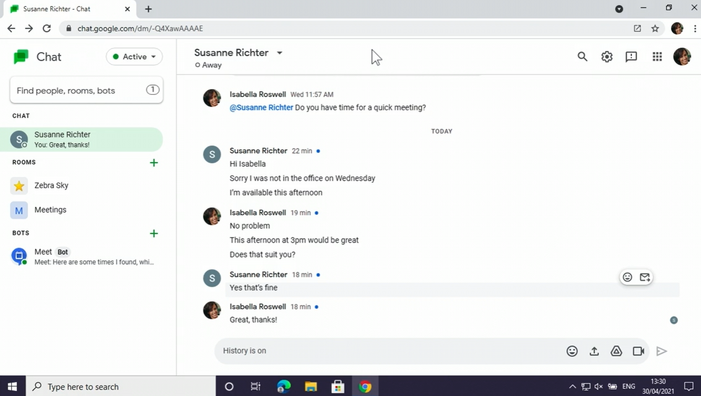701x396 pixels.
Task: Open the Active status dropdown
Action: click(134, 57)
